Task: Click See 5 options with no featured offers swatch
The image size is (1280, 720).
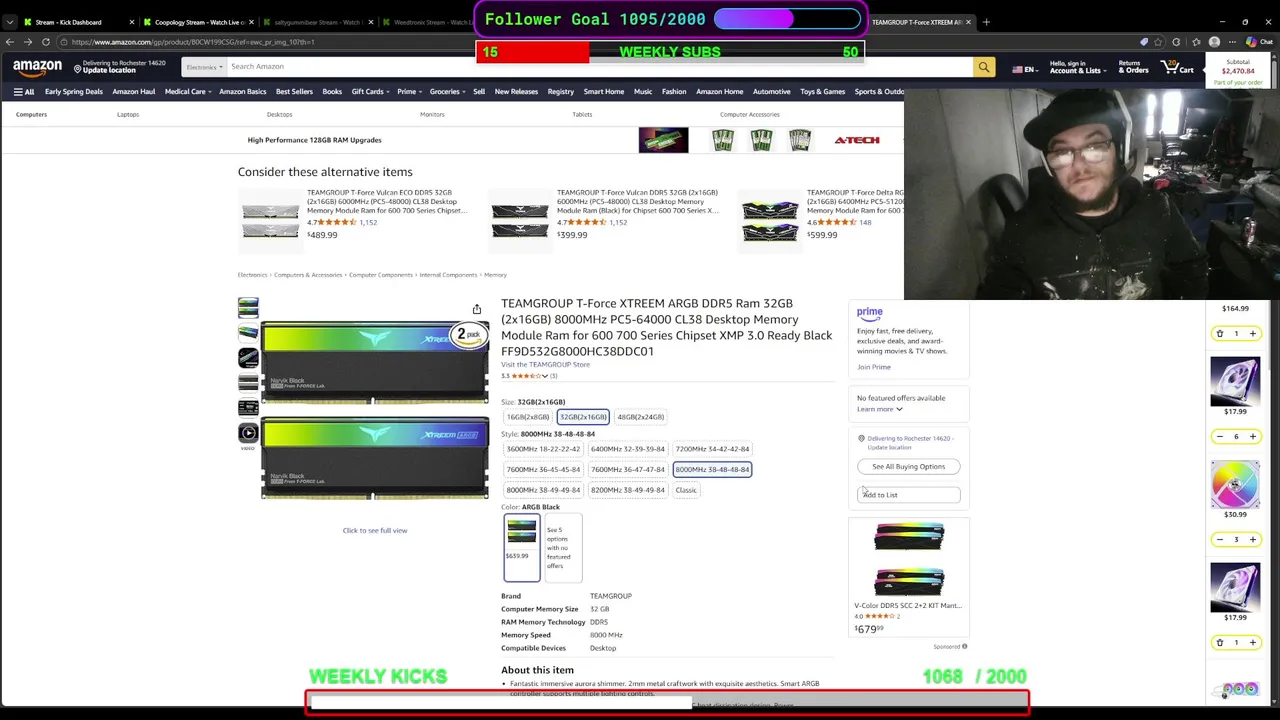Action: pyautogui.click(x=563, y=548)
